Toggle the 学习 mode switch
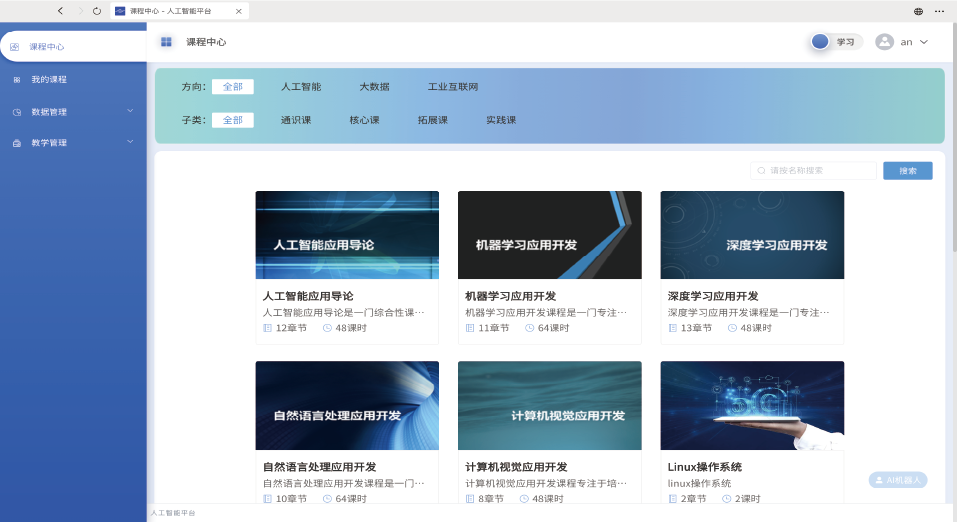Viewport: 957px width, 522px height. pyautogui.click(x=822, y=42)
